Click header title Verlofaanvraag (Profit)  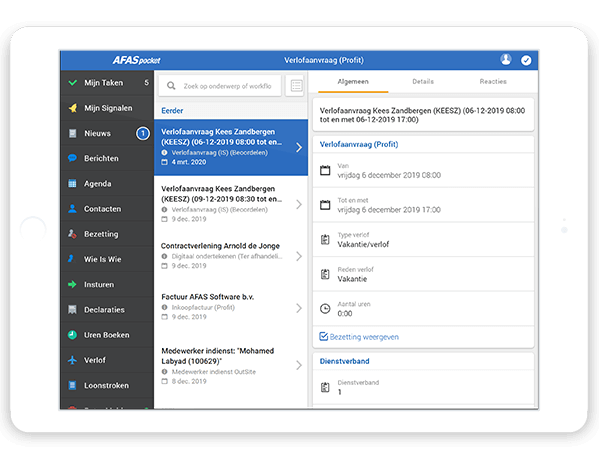(x=324, y=60)
